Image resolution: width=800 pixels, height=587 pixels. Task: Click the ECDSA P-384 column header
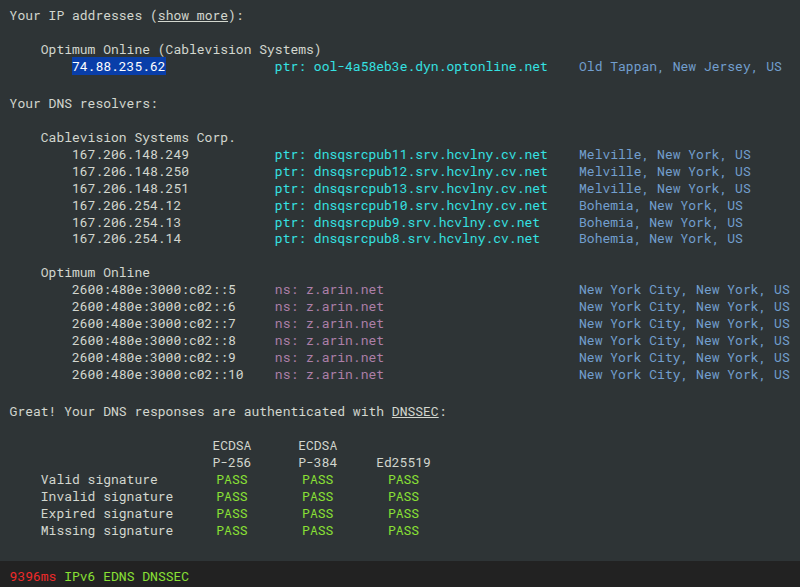tap(317, 454)
